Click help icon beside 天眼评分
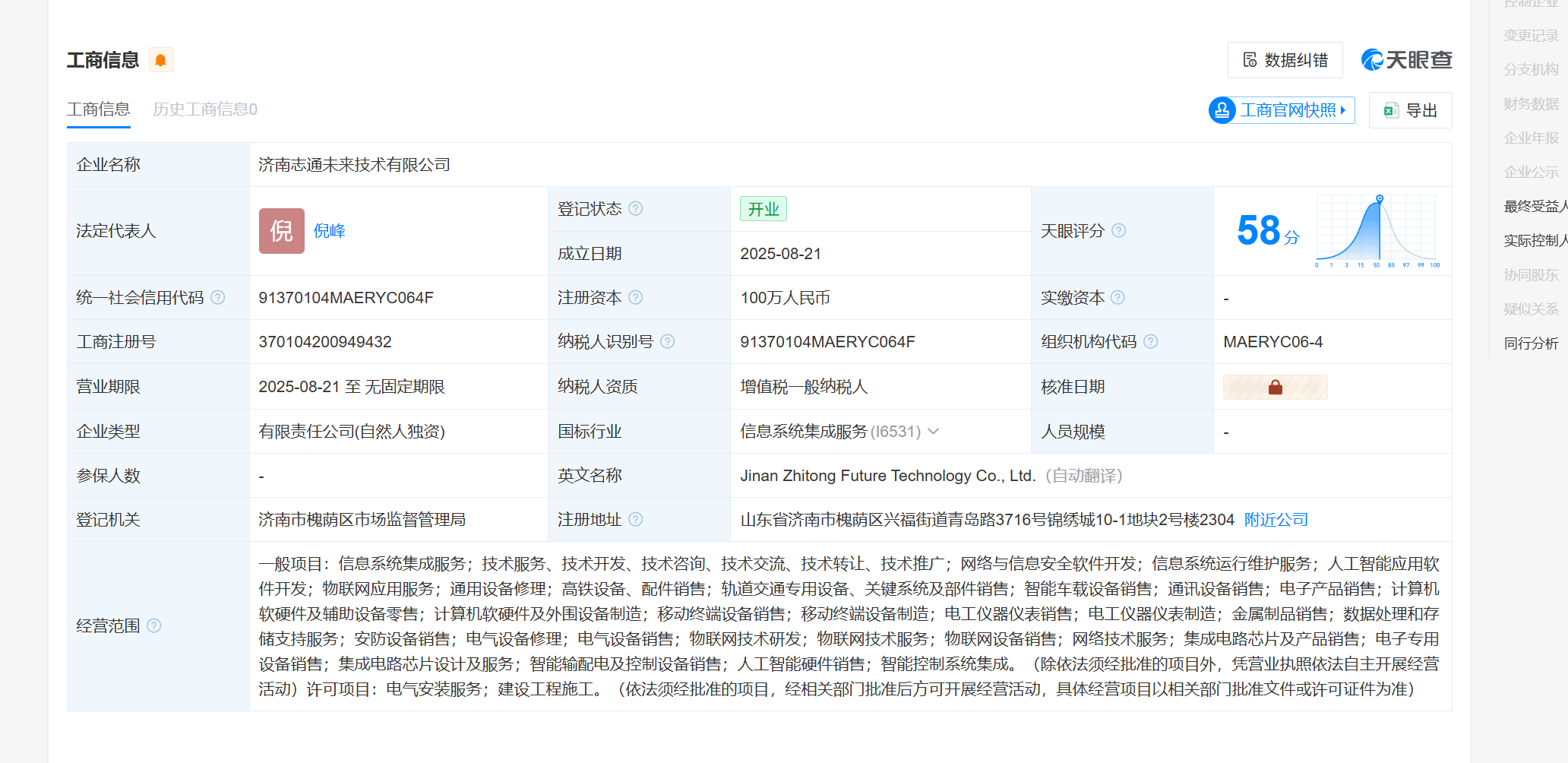The height and width of the screenshot is (763, 1568). coord(1118,231)
